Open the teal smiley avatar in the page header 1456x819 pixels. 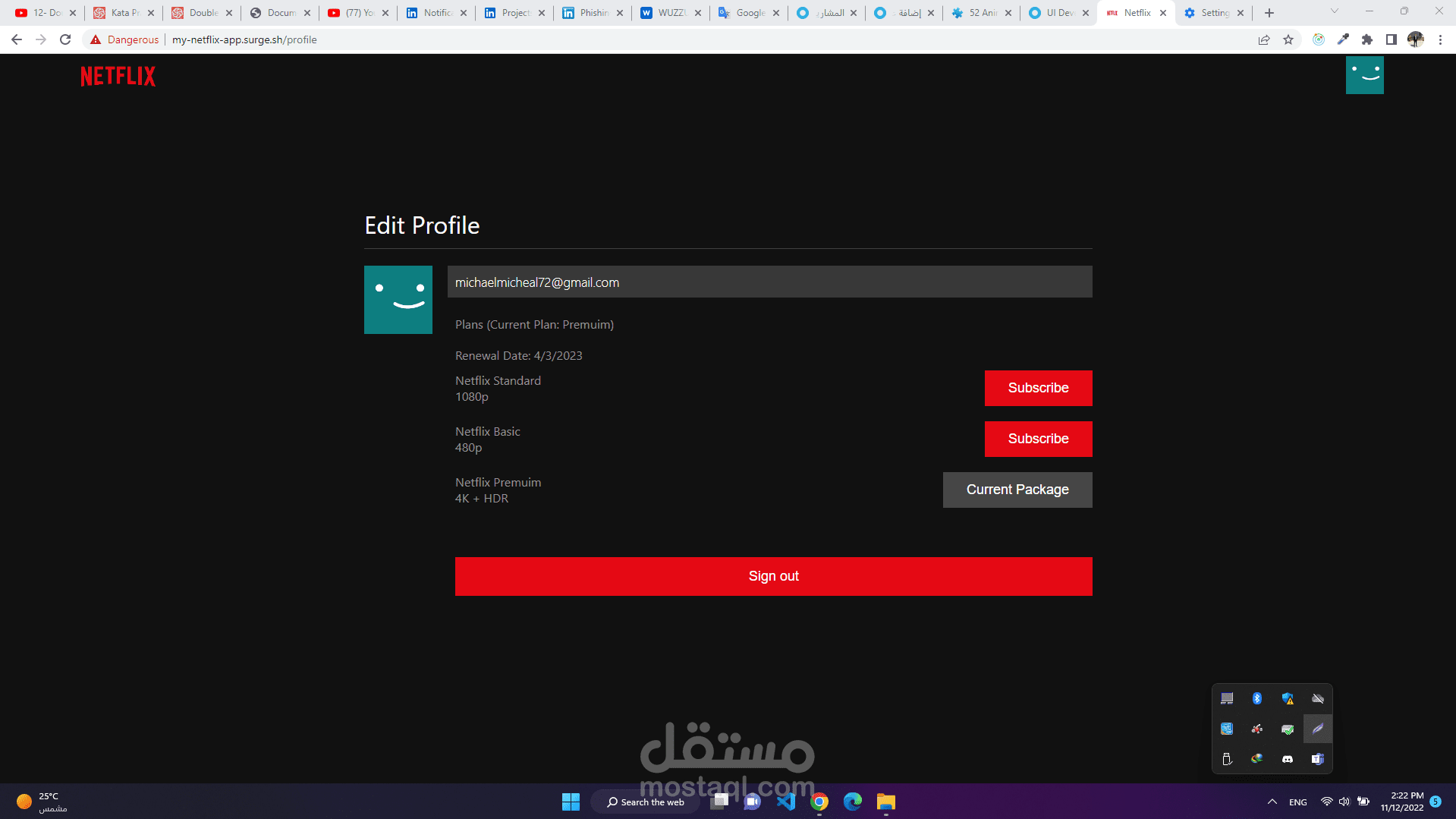click(1364, 75)
